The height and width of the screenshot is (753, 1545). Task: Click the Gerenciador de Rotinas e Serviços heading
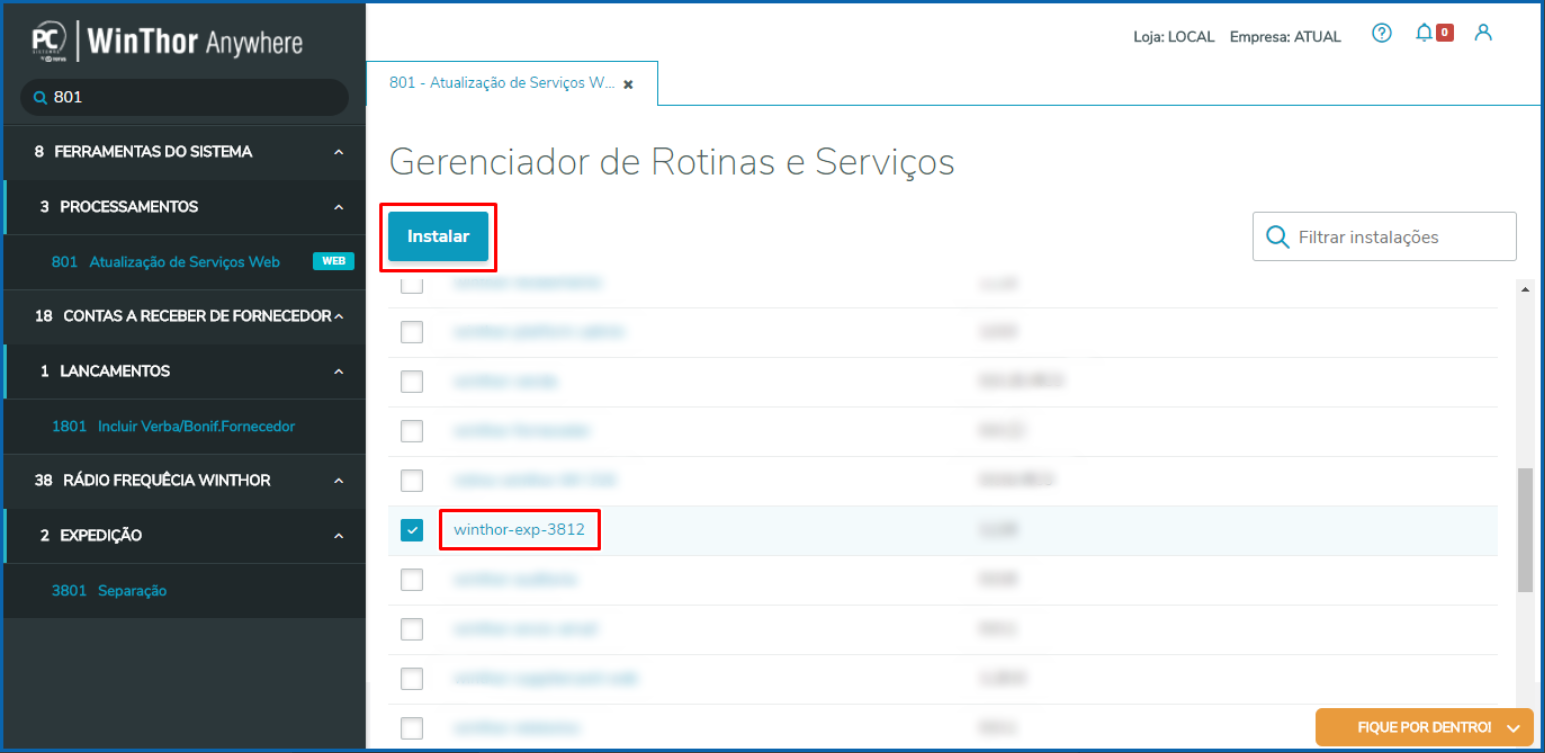[671, 161]
